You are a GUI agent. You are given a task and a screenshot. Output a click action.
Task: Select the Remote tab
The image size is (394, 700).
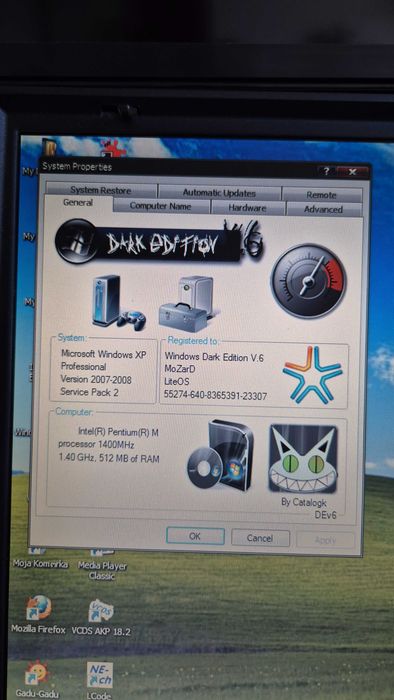[x=321, y=195]
